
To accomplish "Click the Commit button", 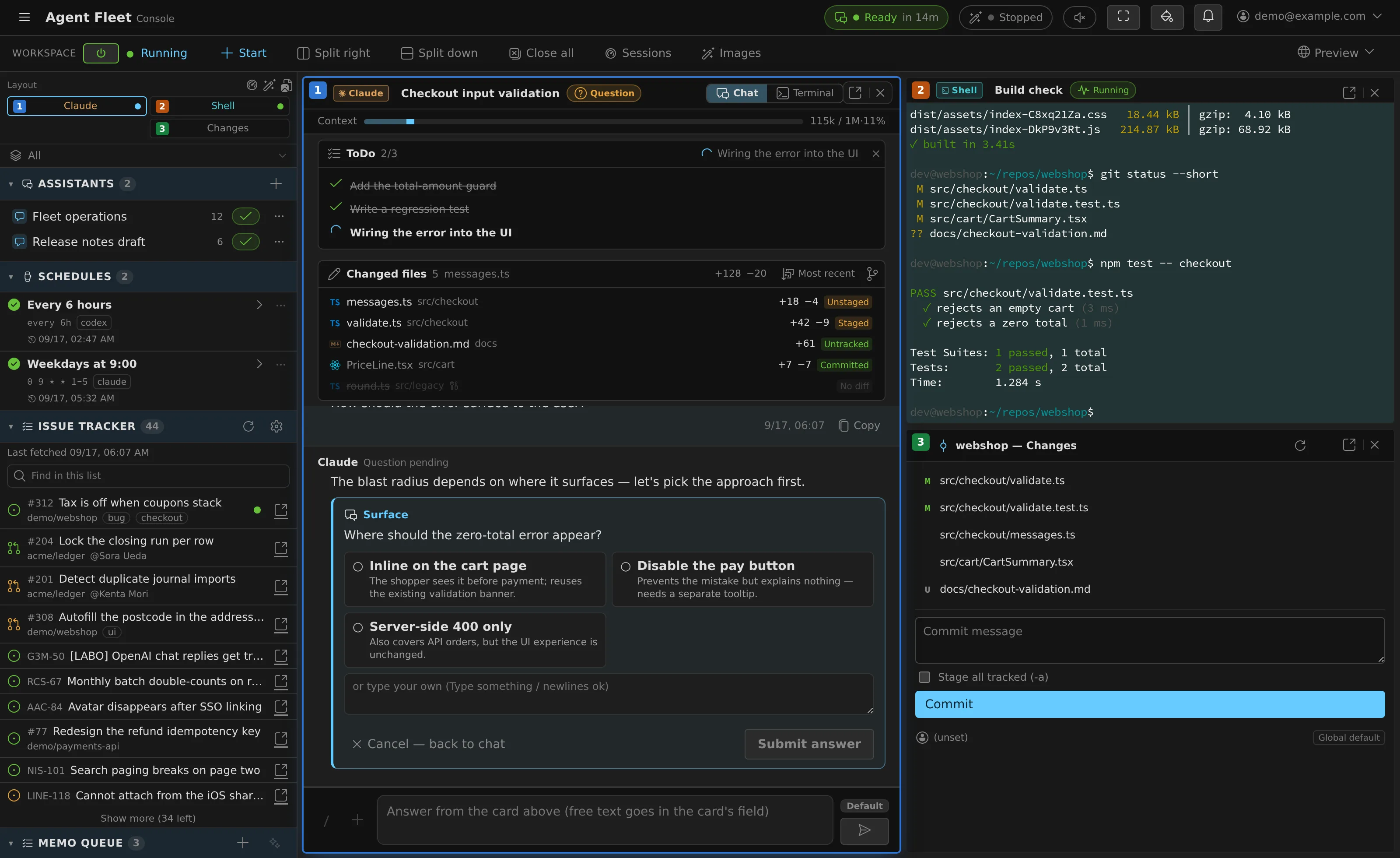I will (1150, 704).
